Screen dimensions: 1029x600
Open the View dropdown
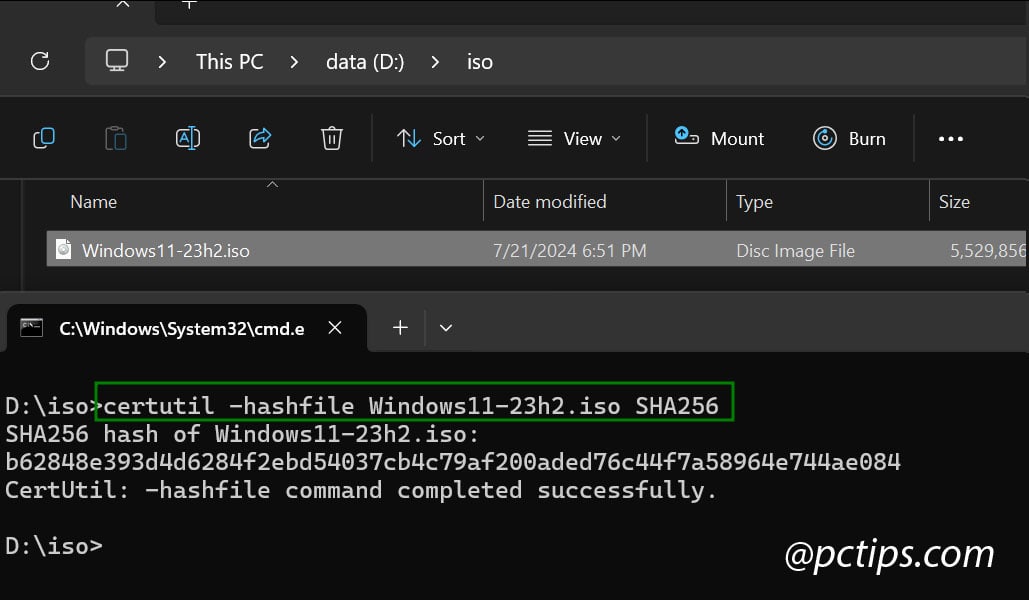click(574, 138)
